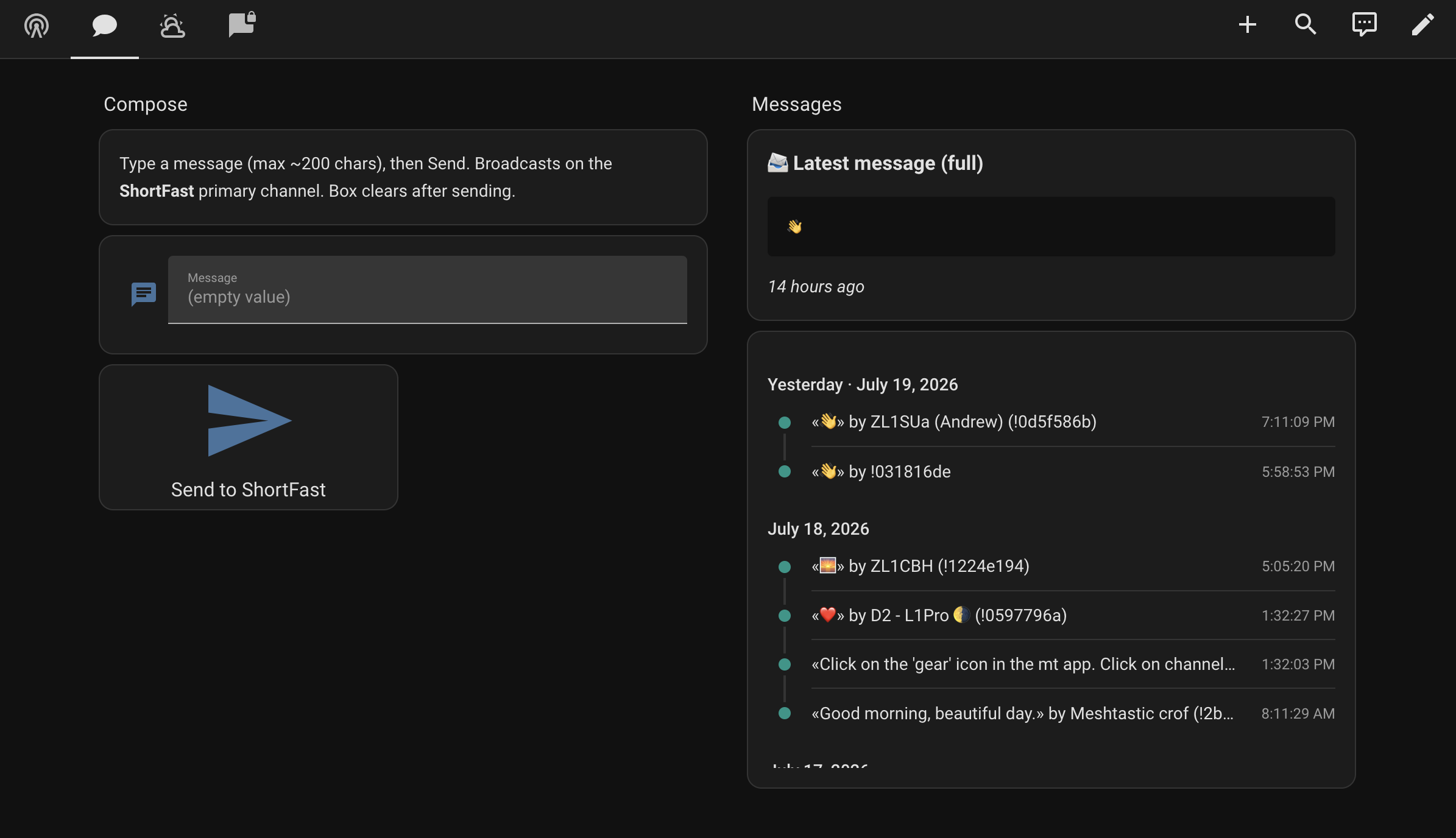Click the 5:58:53 PM timestamp
Image resolution: width=1456 pixels, height=838 pixels.
coord(1298,471)
